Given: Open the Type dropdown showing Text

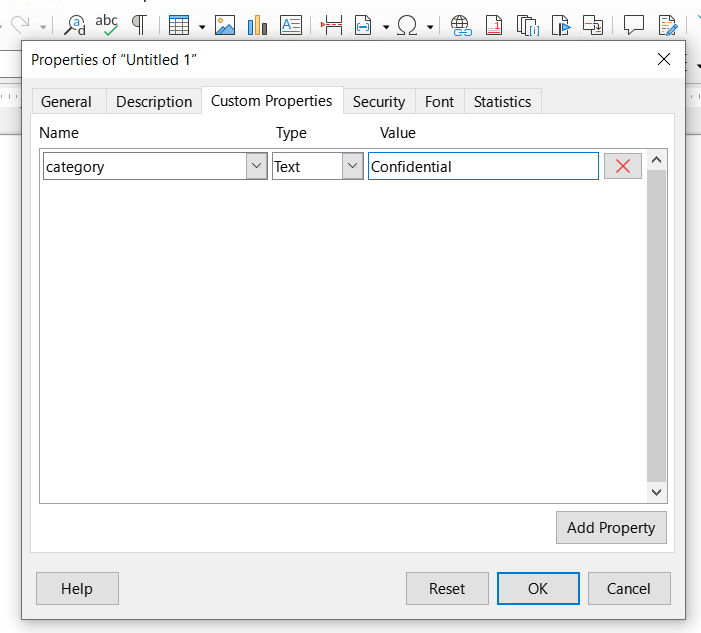Looking at the screenshot, I should click(352, 167).
